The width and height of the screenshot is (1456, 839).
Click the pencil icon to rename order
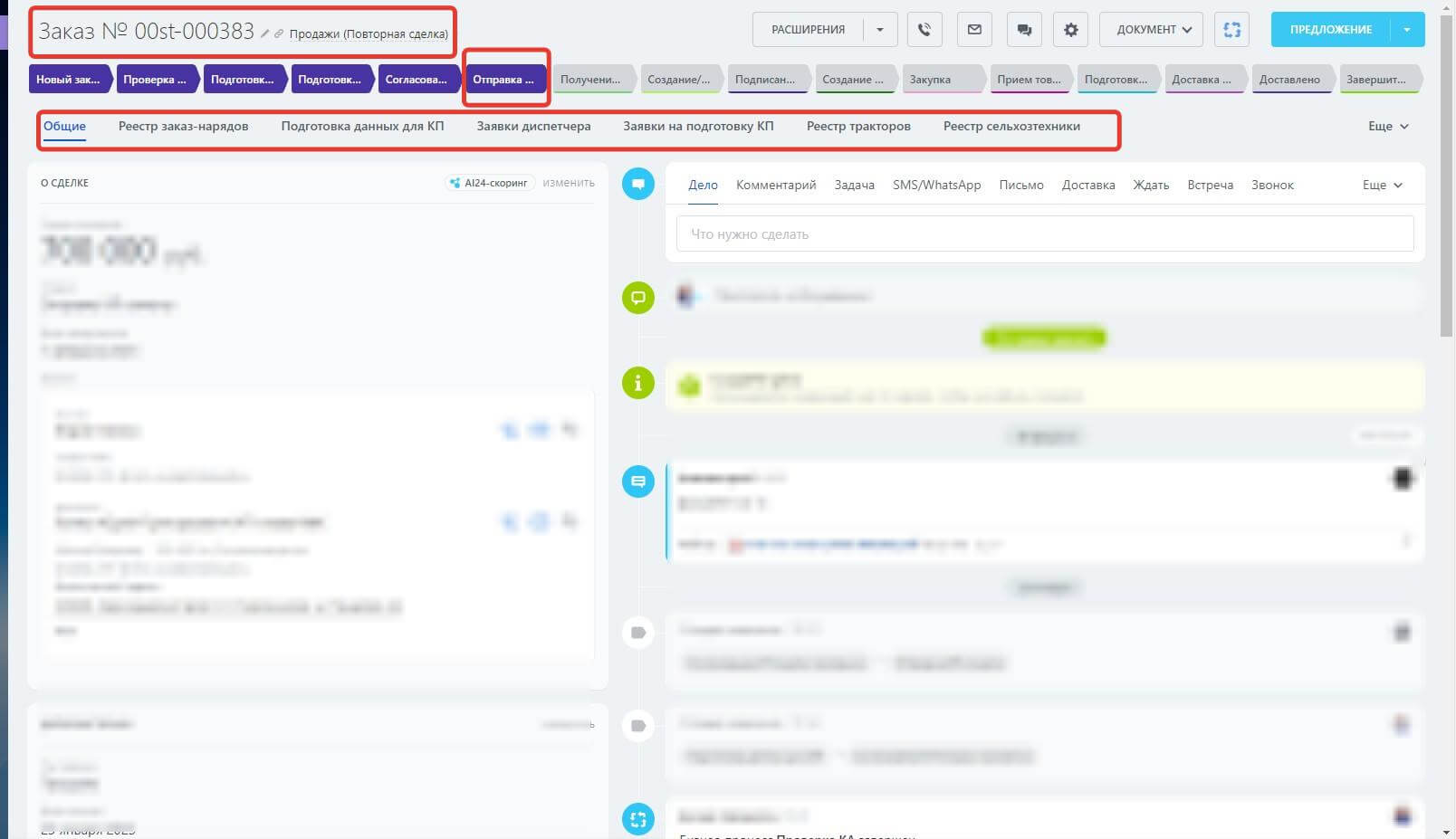[265, 34]
